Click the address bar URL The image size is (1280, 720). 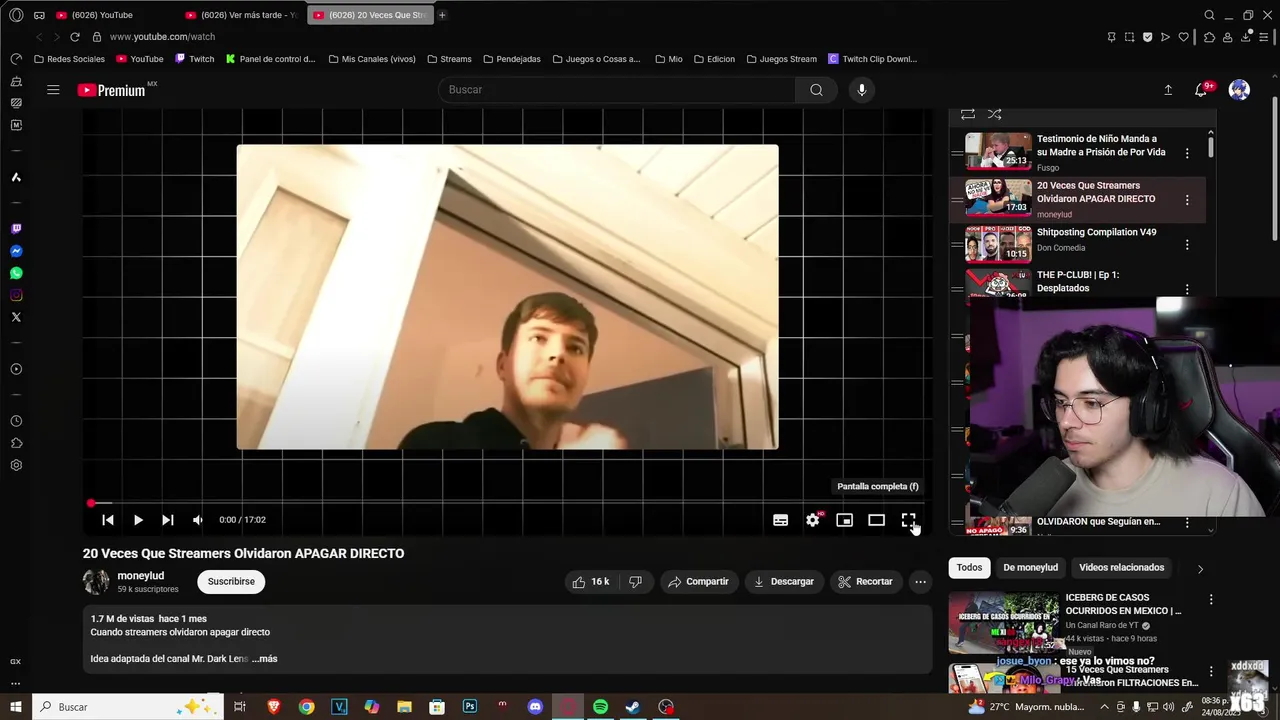(162, 37)
